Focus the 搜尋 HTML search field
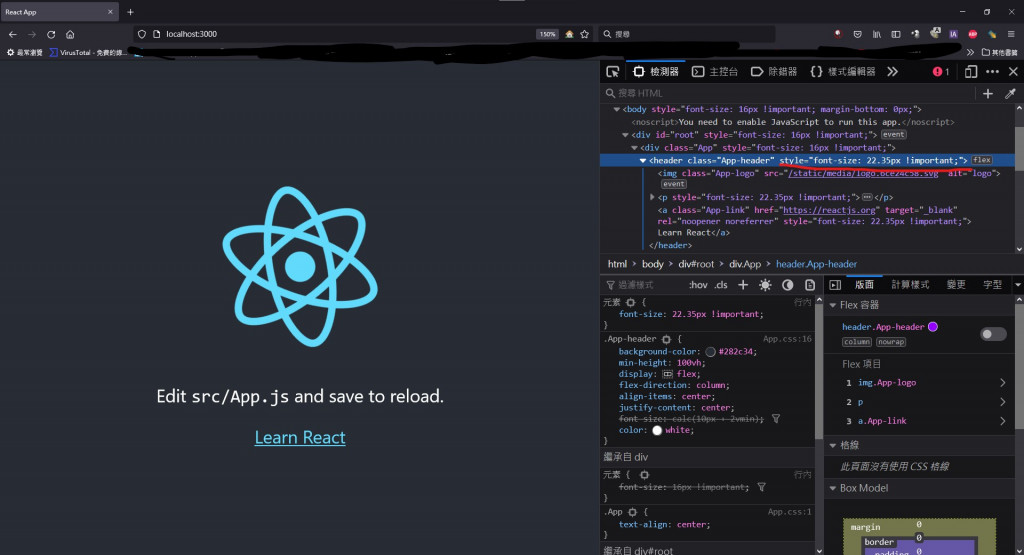The image size is (1024, 555). pyautogui.click(x=788, y=93)
